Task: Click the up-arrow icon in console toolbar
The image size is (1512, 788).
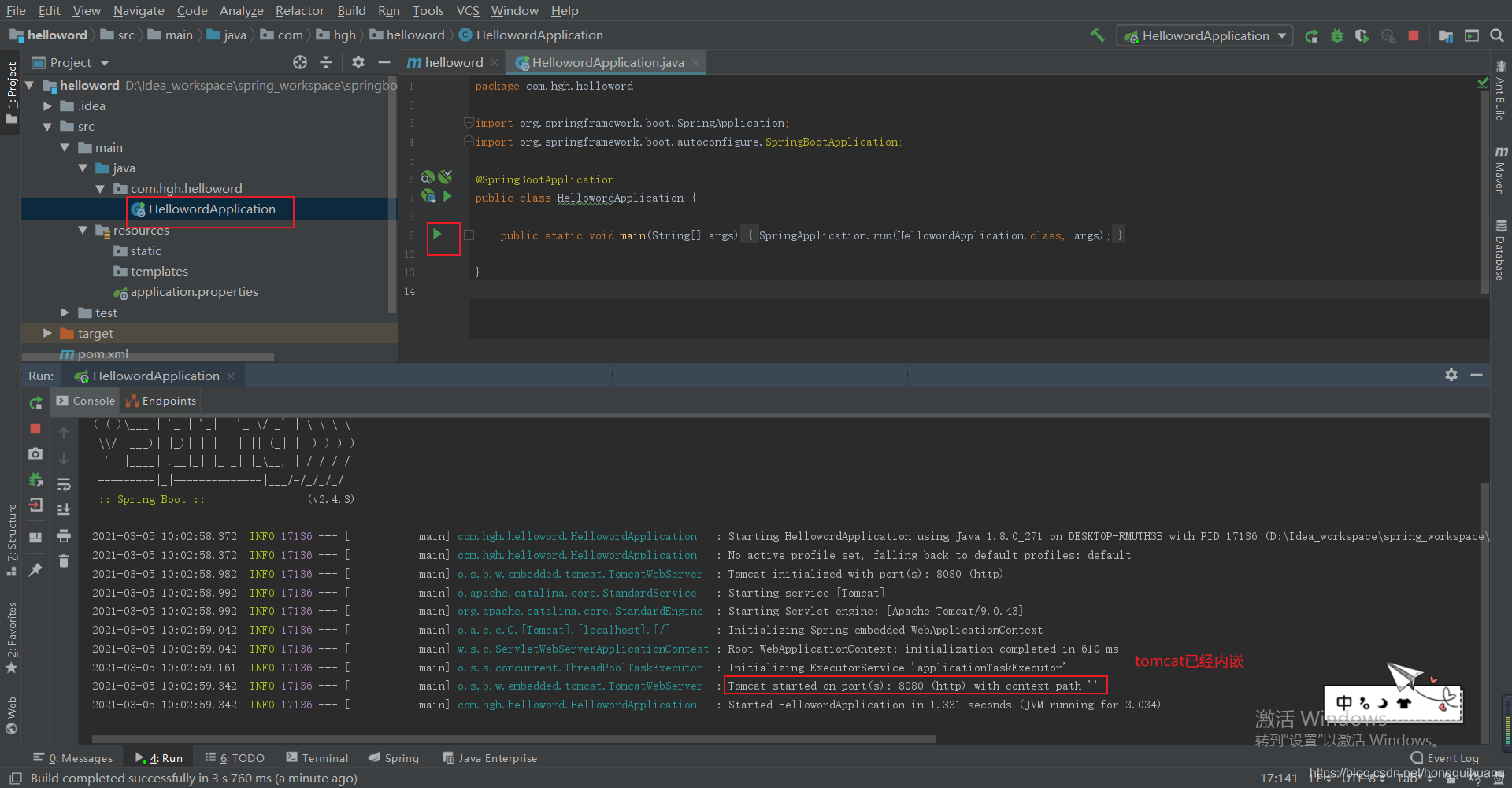Action: click(64, 433)
